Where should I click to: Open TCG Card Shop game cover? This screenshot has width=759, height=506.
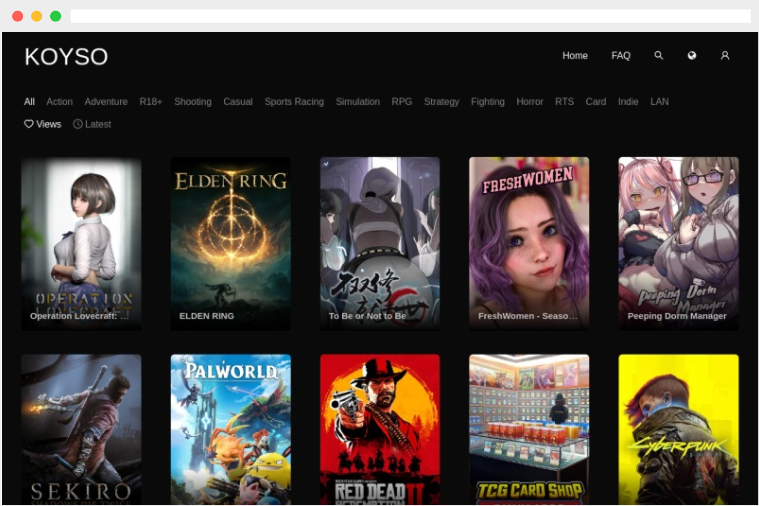point(529,429)
